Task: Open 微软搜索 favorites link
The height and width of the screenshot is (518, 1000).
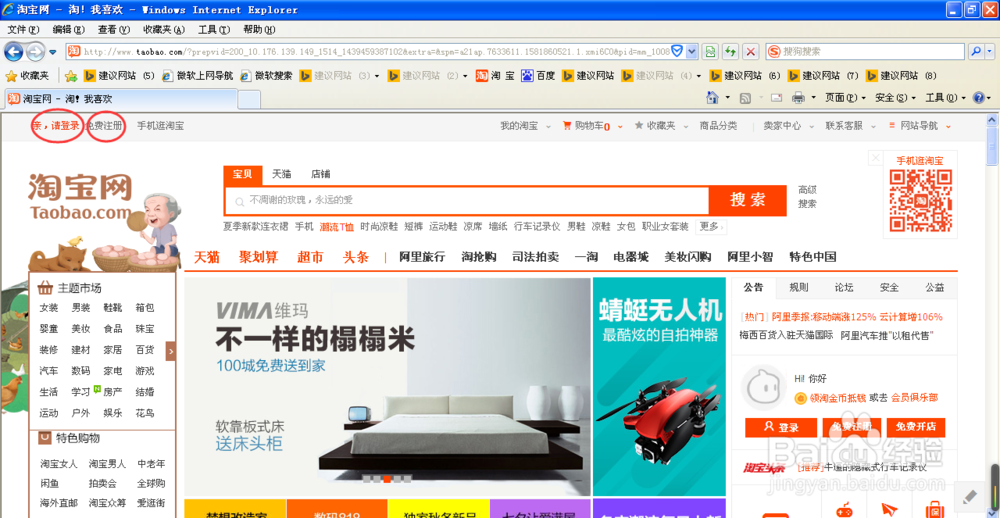Action: point(266,76)
